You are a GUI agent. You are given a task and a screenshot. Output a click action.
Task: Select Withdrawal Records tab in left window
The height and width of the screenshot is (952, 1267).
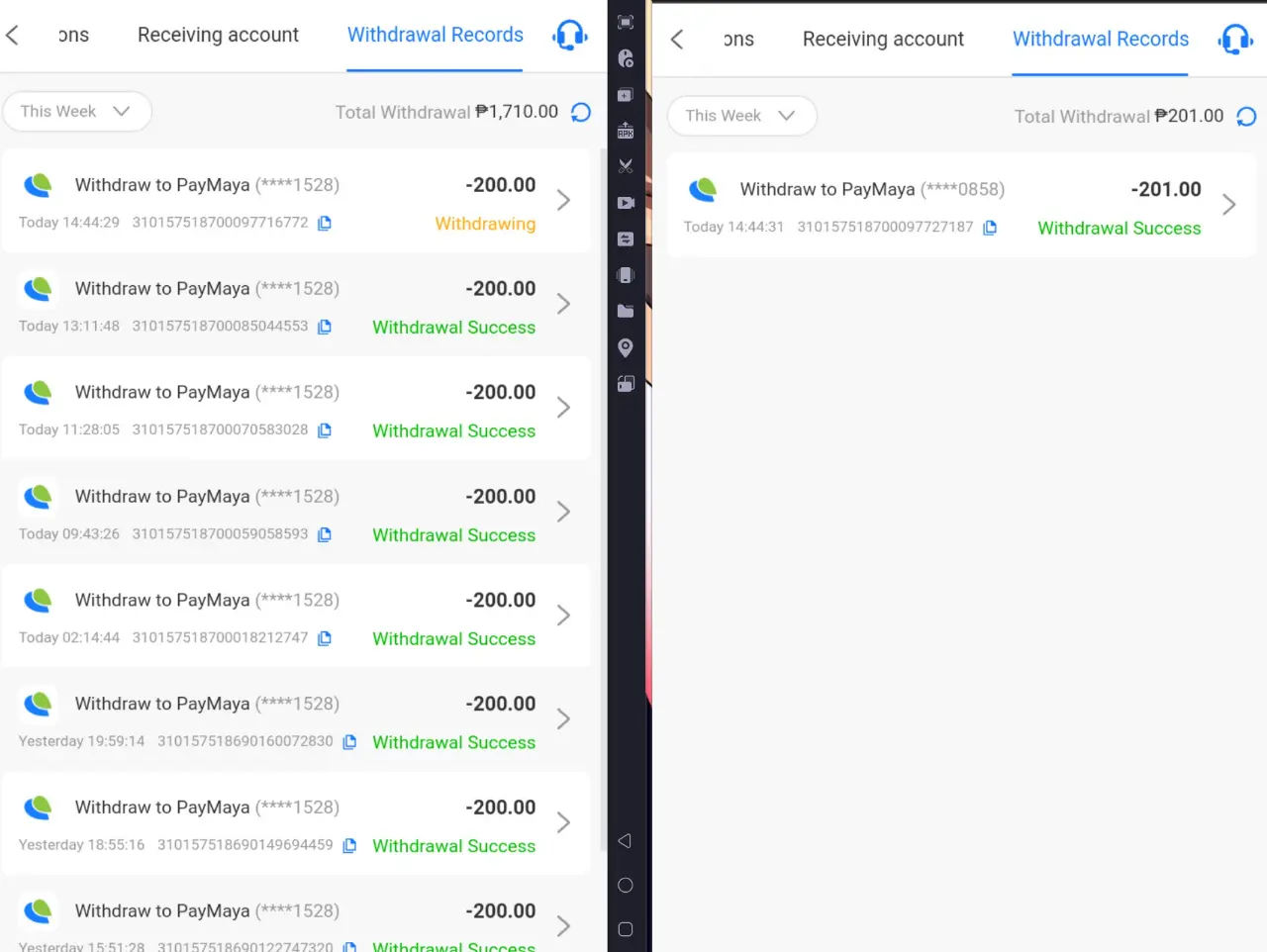435,35
